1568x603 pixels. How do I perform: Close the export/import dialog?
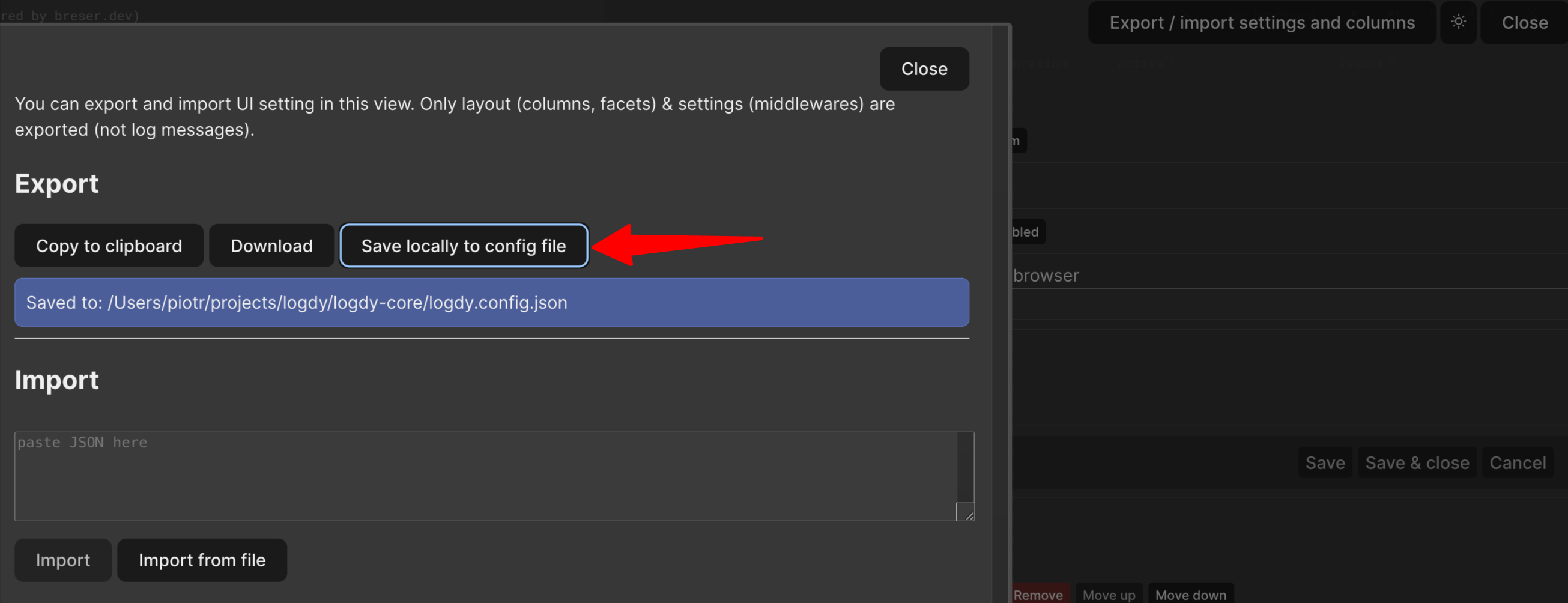coord(924,69)
